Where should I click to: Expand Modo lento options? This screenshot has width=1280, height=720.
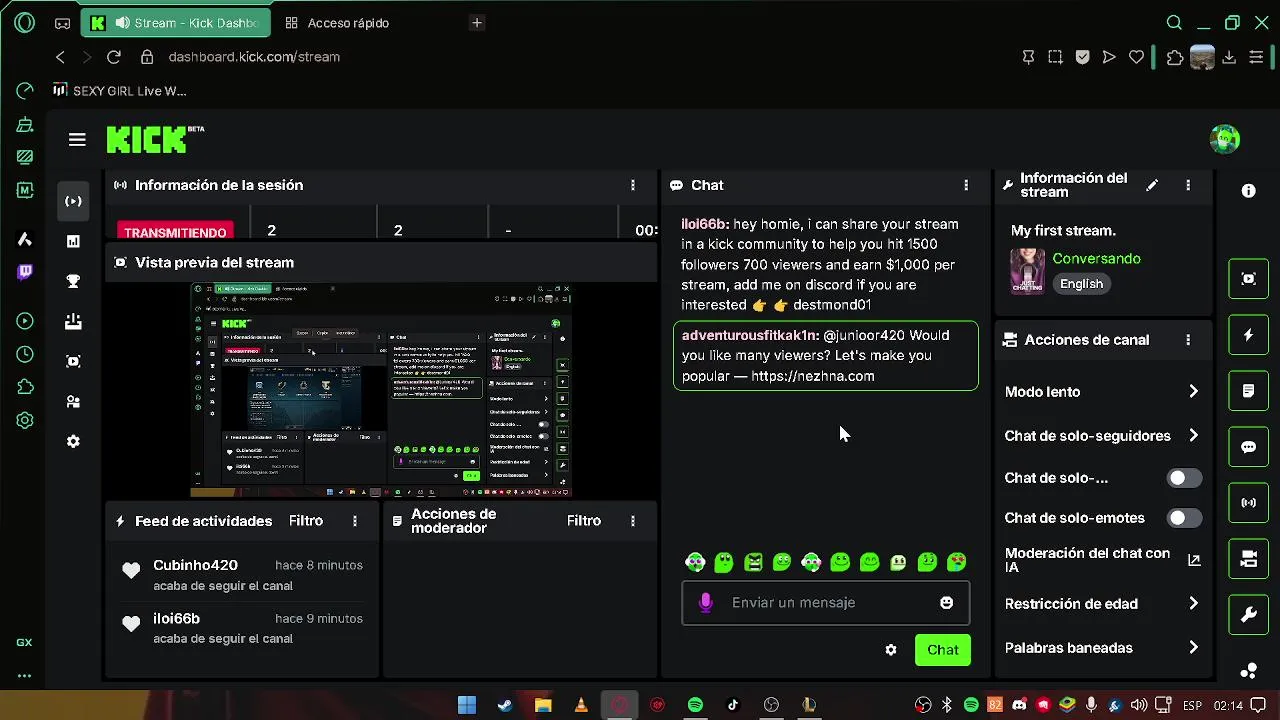1193,391
